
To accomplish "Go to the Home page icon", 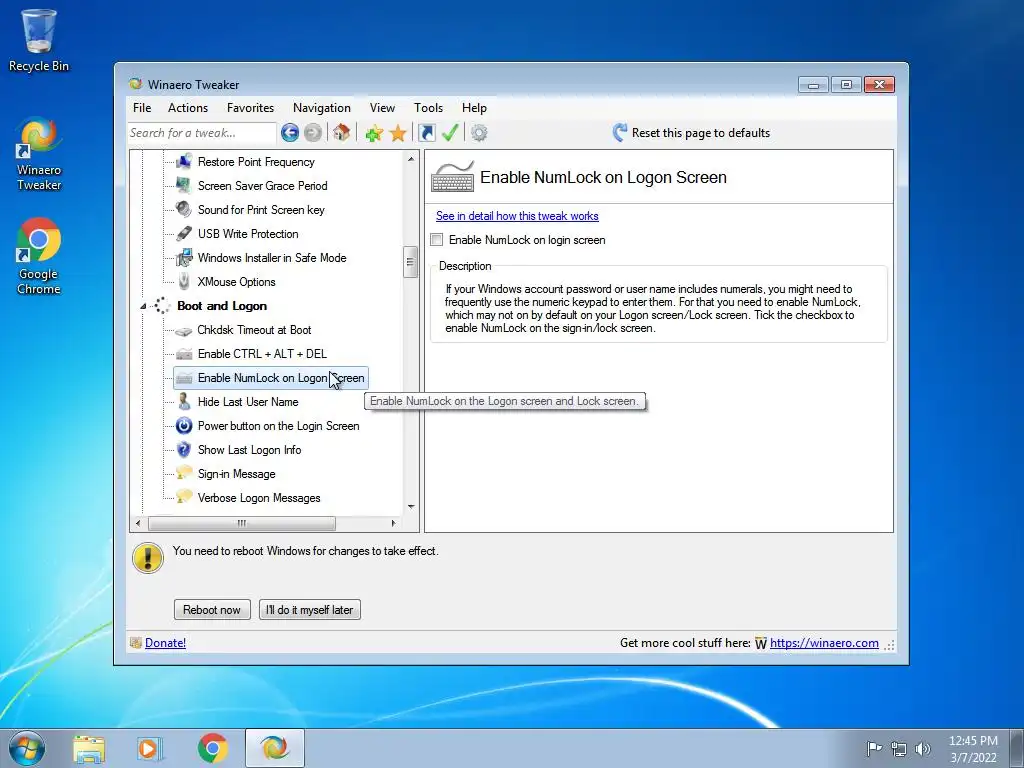I will [x=341, y=133].
